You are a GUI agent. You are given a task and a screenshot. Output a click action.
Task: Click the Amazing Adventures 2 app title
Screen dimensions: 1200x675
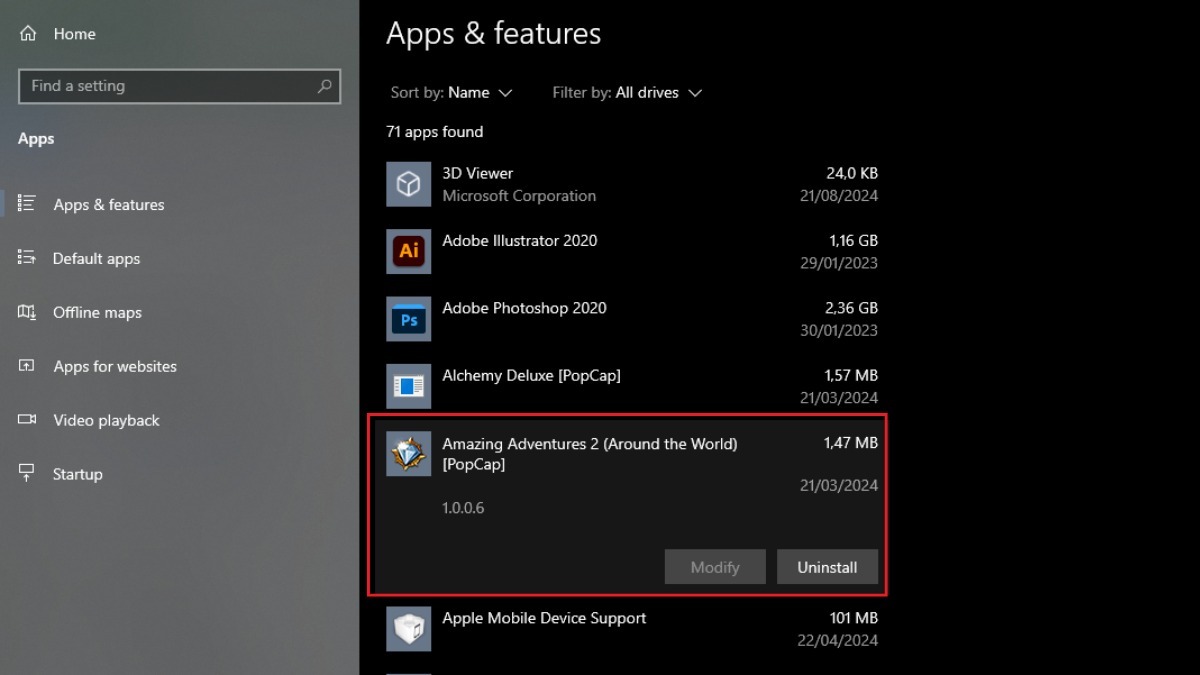[590, 453]
